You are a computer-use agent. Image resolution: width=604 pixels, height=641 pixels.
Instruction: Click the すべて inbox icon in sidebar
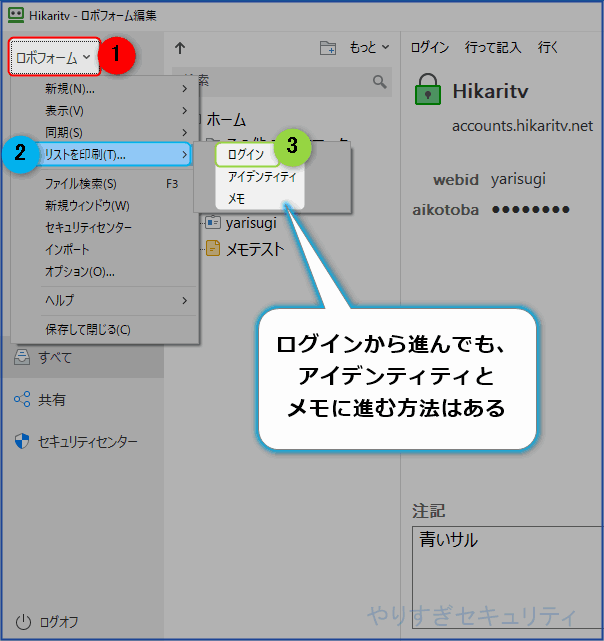coord(22,357)
